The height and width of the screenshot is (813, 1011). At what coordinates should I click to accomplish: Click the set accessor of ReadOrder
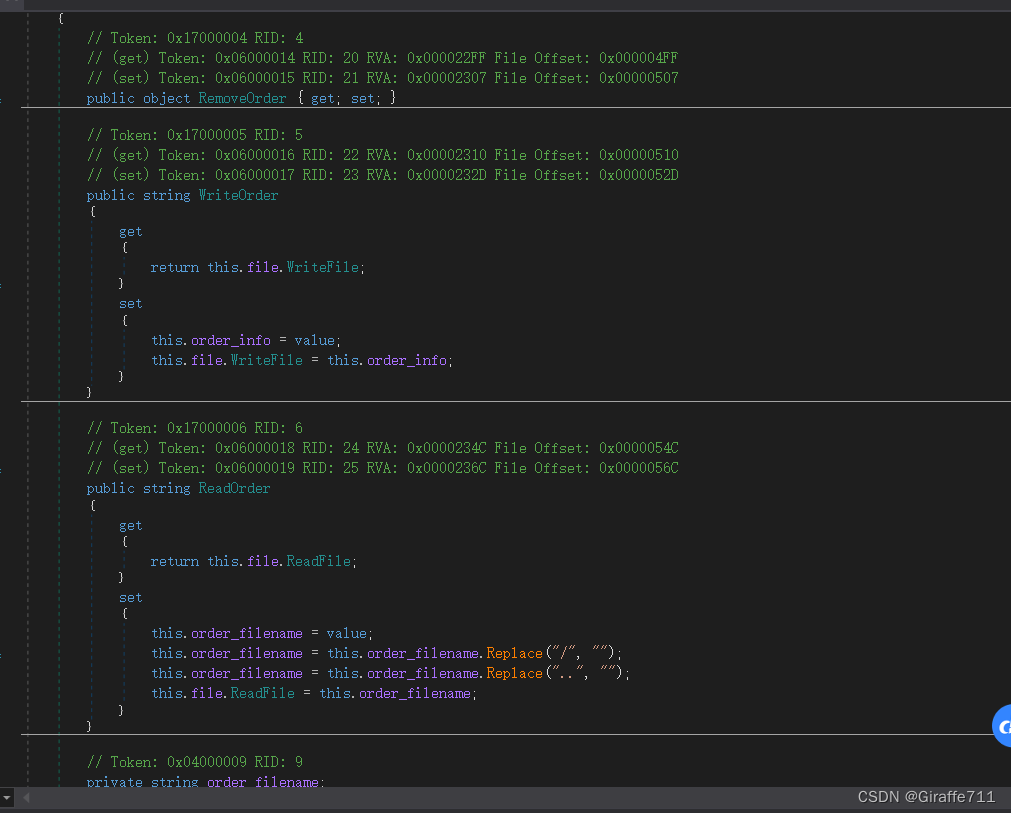(x=131, y=597)
